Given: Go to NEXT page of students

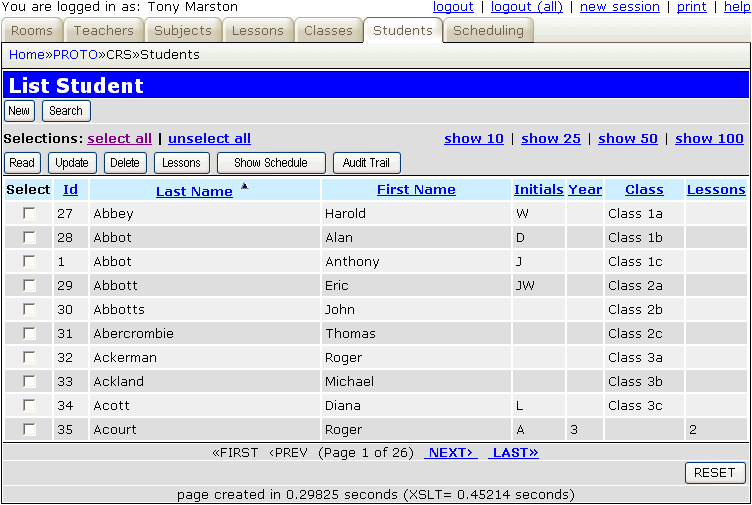Looking at the screenshot, I should point(450,453).
